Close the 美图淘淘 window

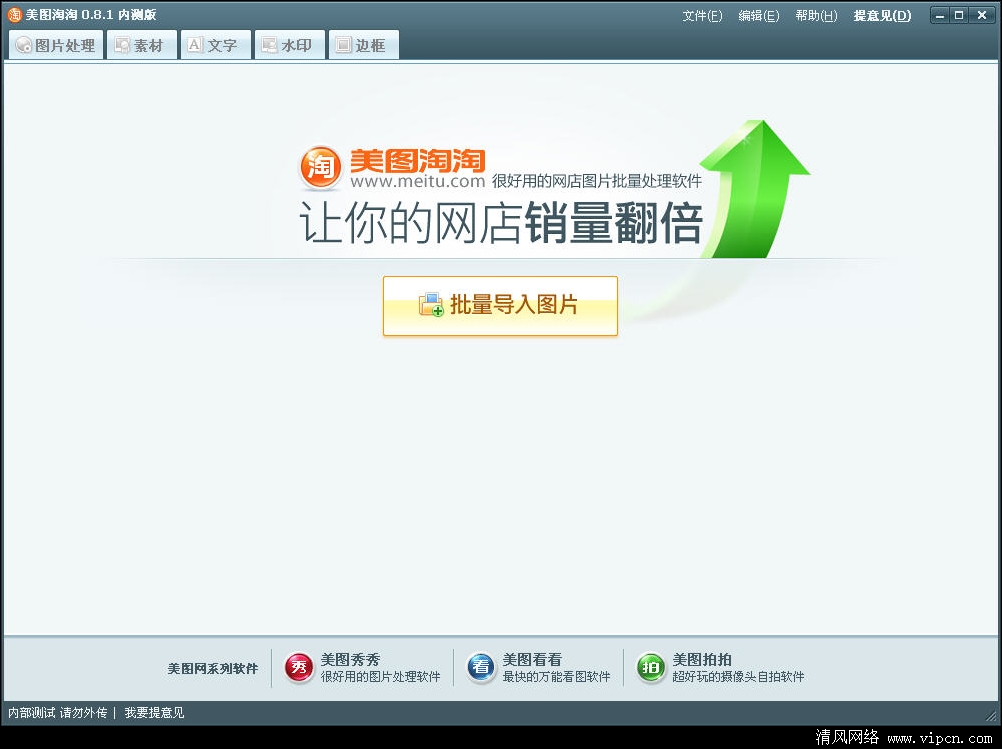[x=982, y=15]
